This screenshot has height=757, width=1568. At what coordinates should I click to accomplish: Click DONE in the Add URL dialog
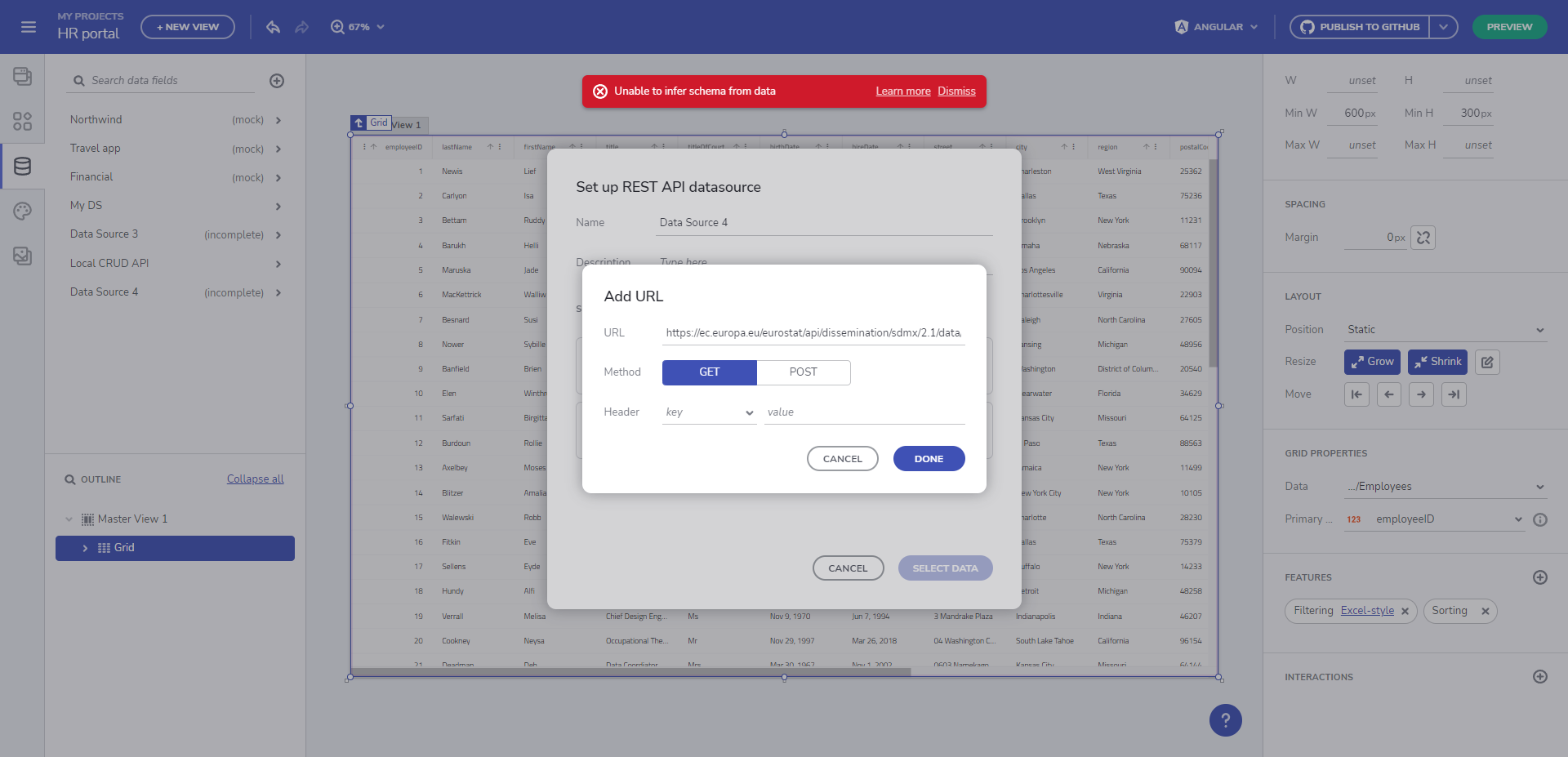coord(929,459)
